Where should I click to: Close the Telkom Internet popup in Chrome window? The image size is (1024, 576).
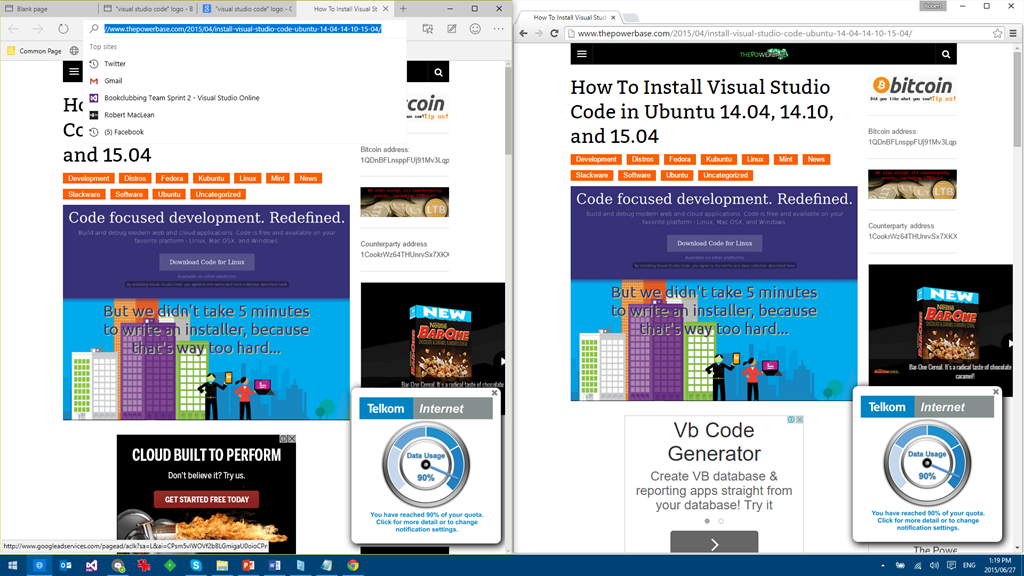(x=996, y=393)
